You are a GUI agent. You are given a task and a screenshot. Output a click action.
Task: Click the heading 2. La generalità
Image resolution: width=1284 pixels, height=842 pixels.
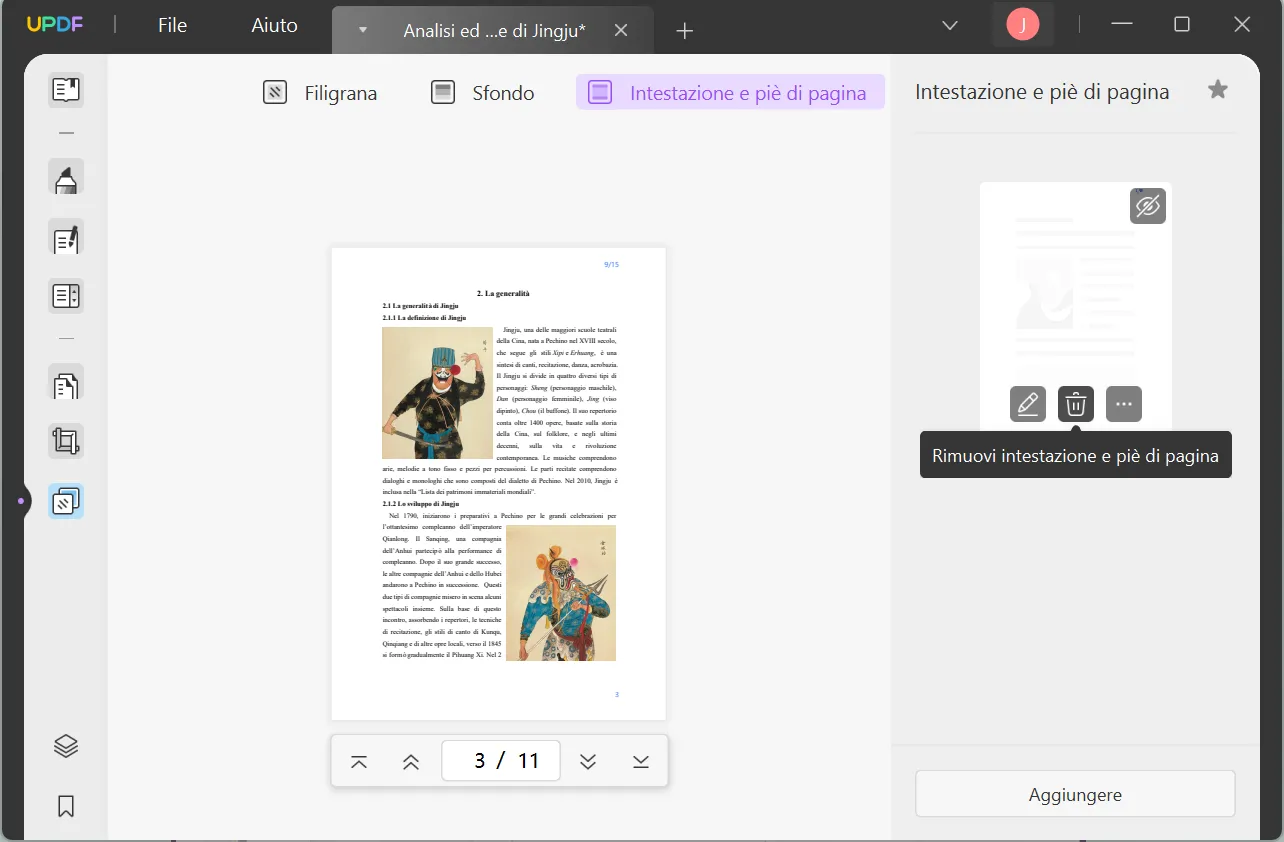point(503,293)
